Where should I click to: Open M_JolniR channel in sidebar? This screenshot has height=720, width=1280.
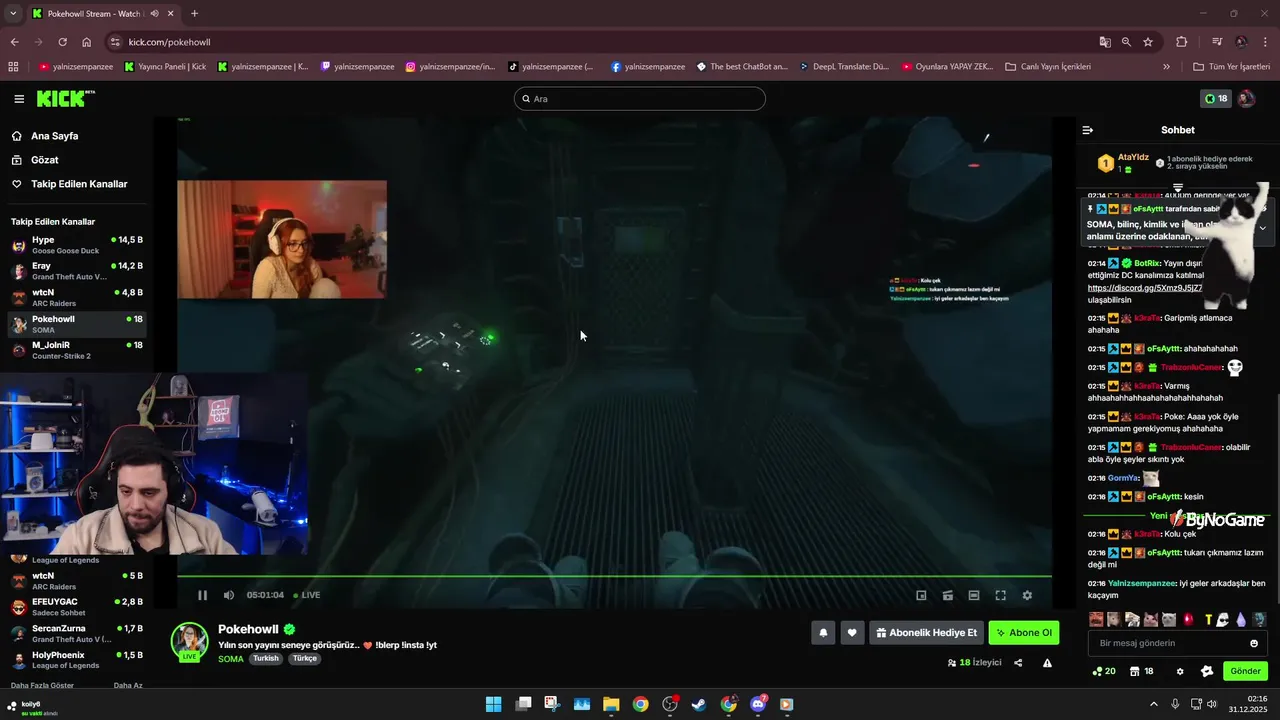click(x=77, y=350)
